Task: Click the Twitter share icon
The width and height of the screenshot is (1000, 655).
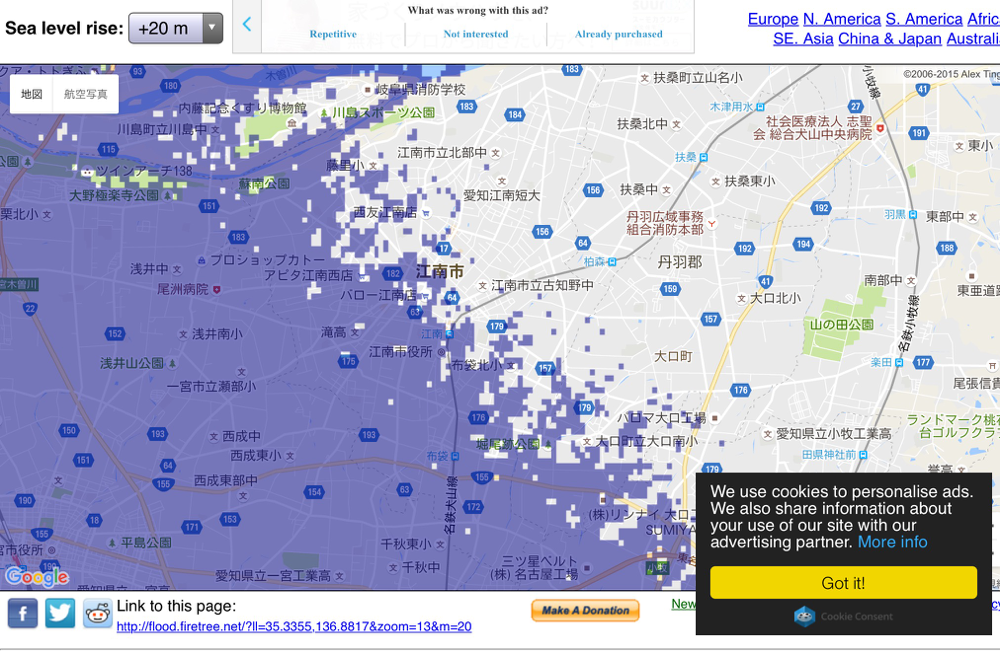Action: click(x=60, y=613)
